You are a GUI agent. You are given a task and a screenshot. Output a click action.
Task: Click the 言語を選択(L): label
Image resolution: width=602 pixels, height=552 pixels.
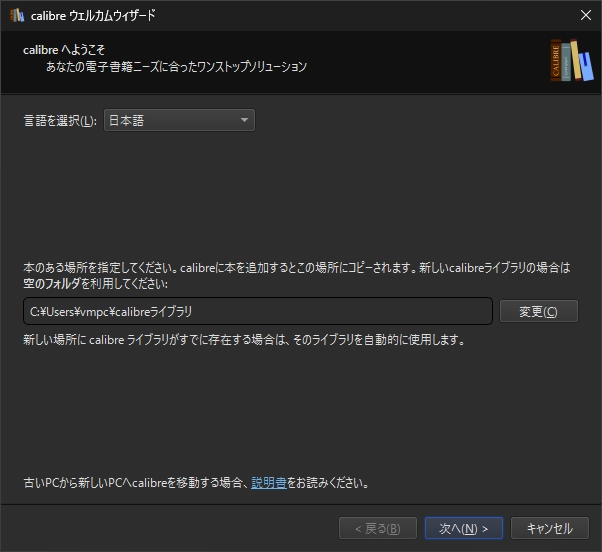point(60,121)
